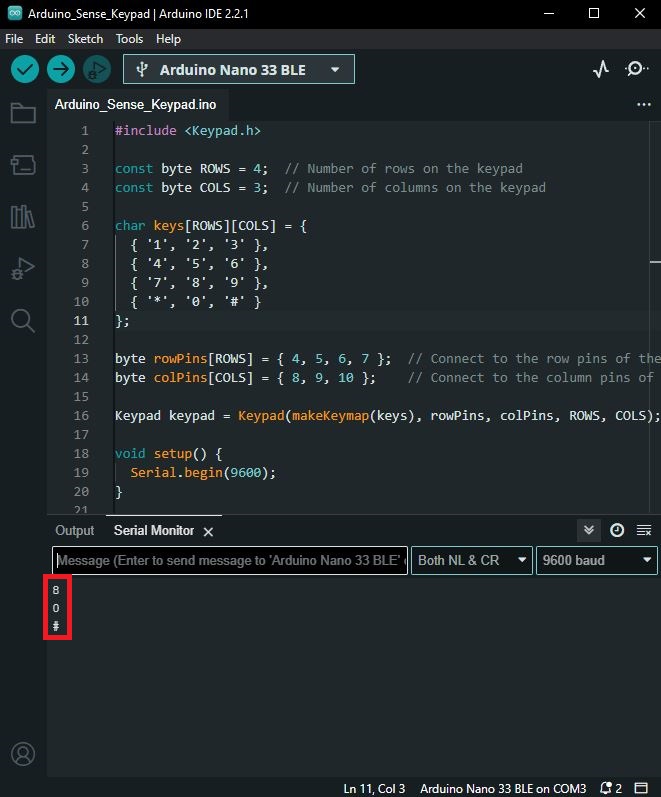This screenshot has width=661, height=797.
Task: Click the Ln 11, Col 3 status entry
Action: click(x=374, y=788)
